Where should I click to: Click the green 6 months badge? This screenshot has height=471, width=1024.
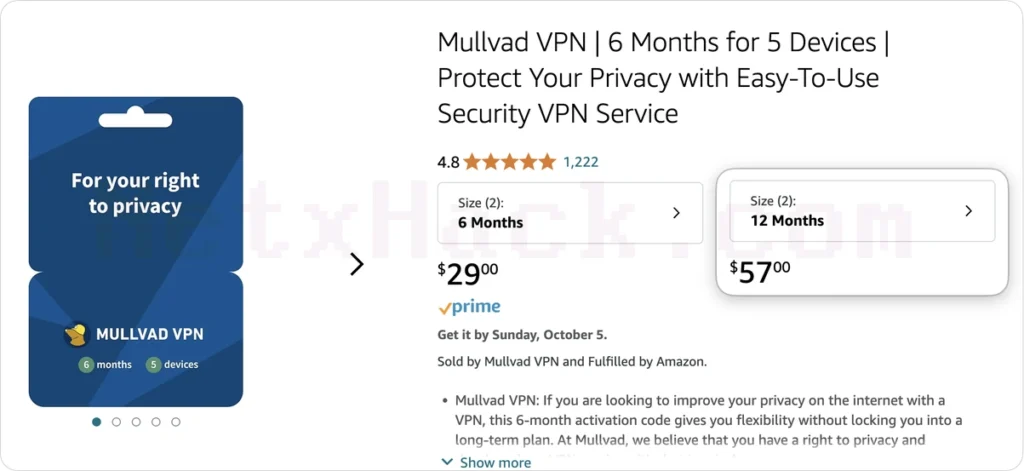point(86,365)
